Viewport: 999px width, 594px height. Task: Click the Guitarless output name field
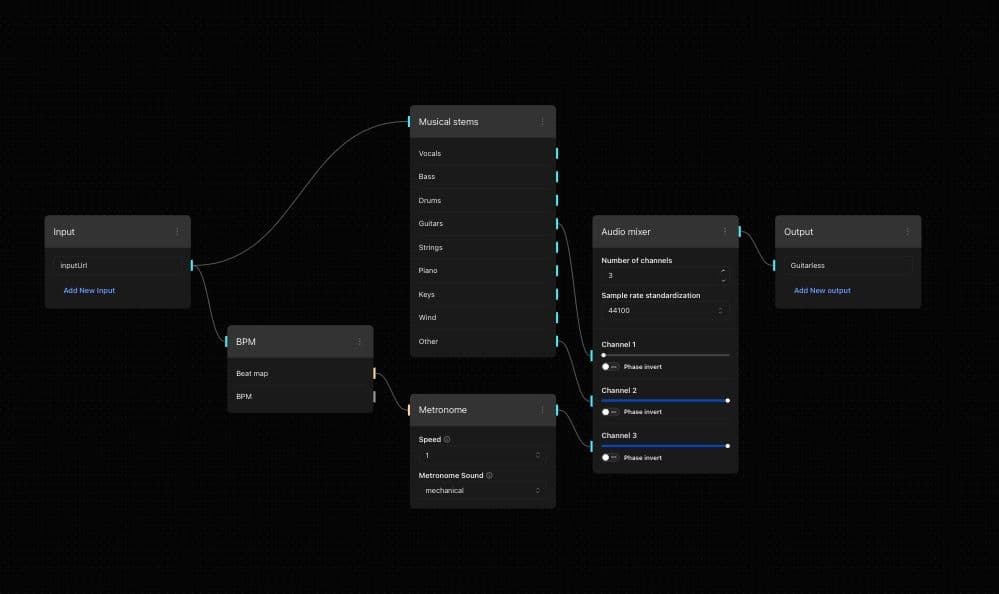pos(846,266)
